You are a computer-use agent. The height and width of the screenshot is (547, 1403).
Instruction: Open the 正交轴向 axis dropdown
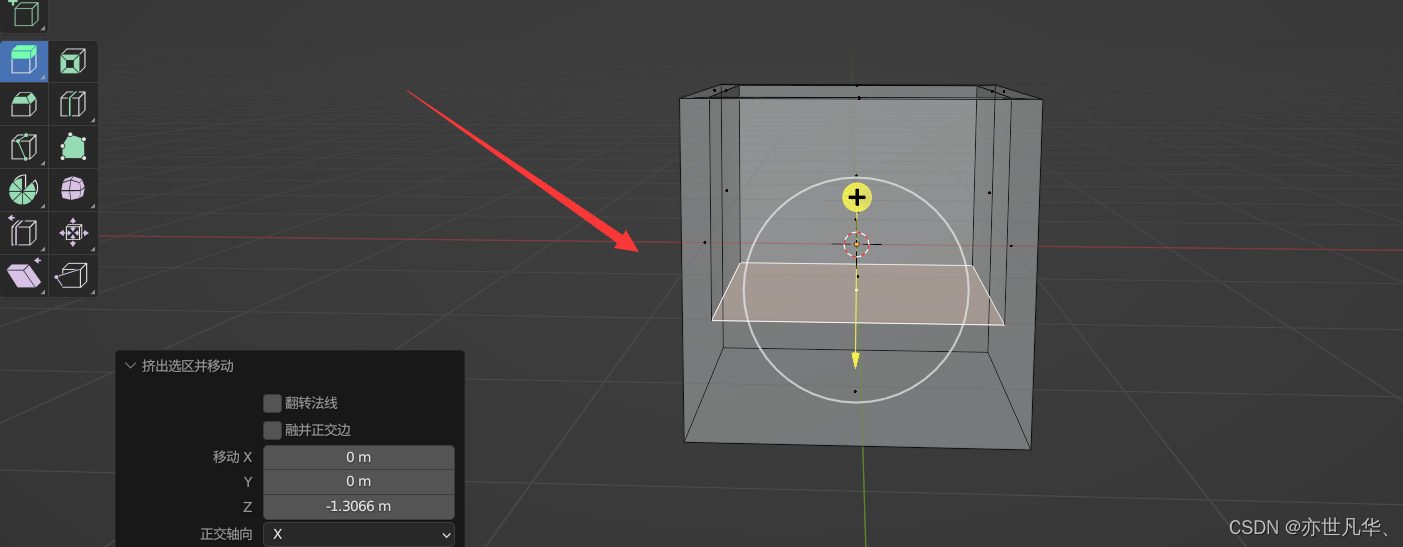tap(359, 534)
